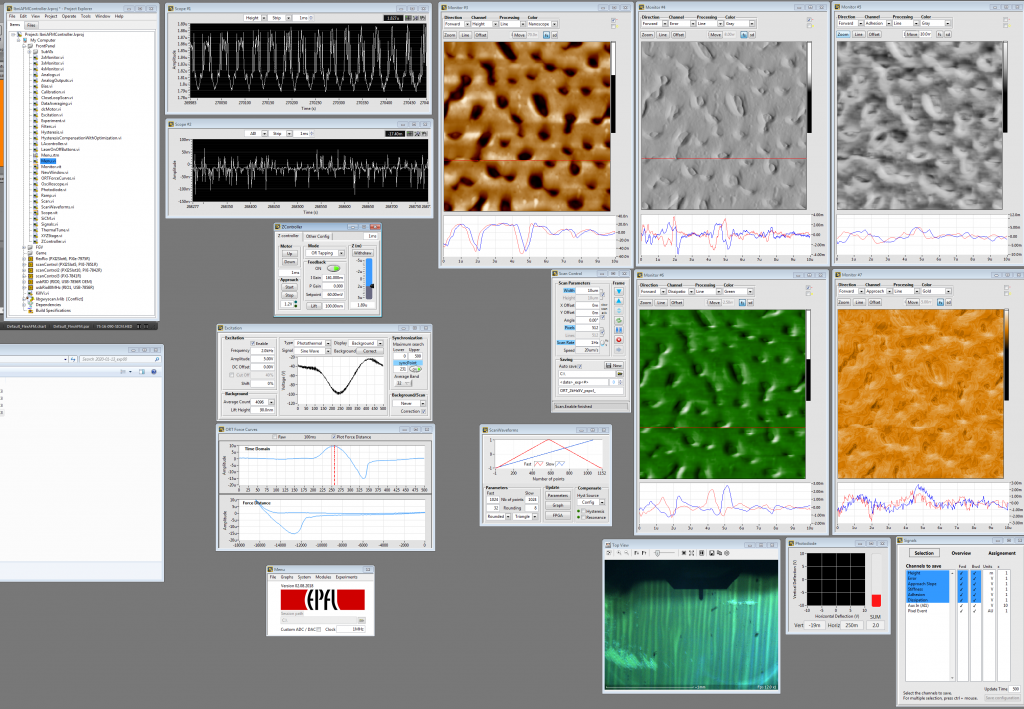1024x709 pixels.
Task: Select the Stiffness channel in Signals list
Action: pos(916,589)
